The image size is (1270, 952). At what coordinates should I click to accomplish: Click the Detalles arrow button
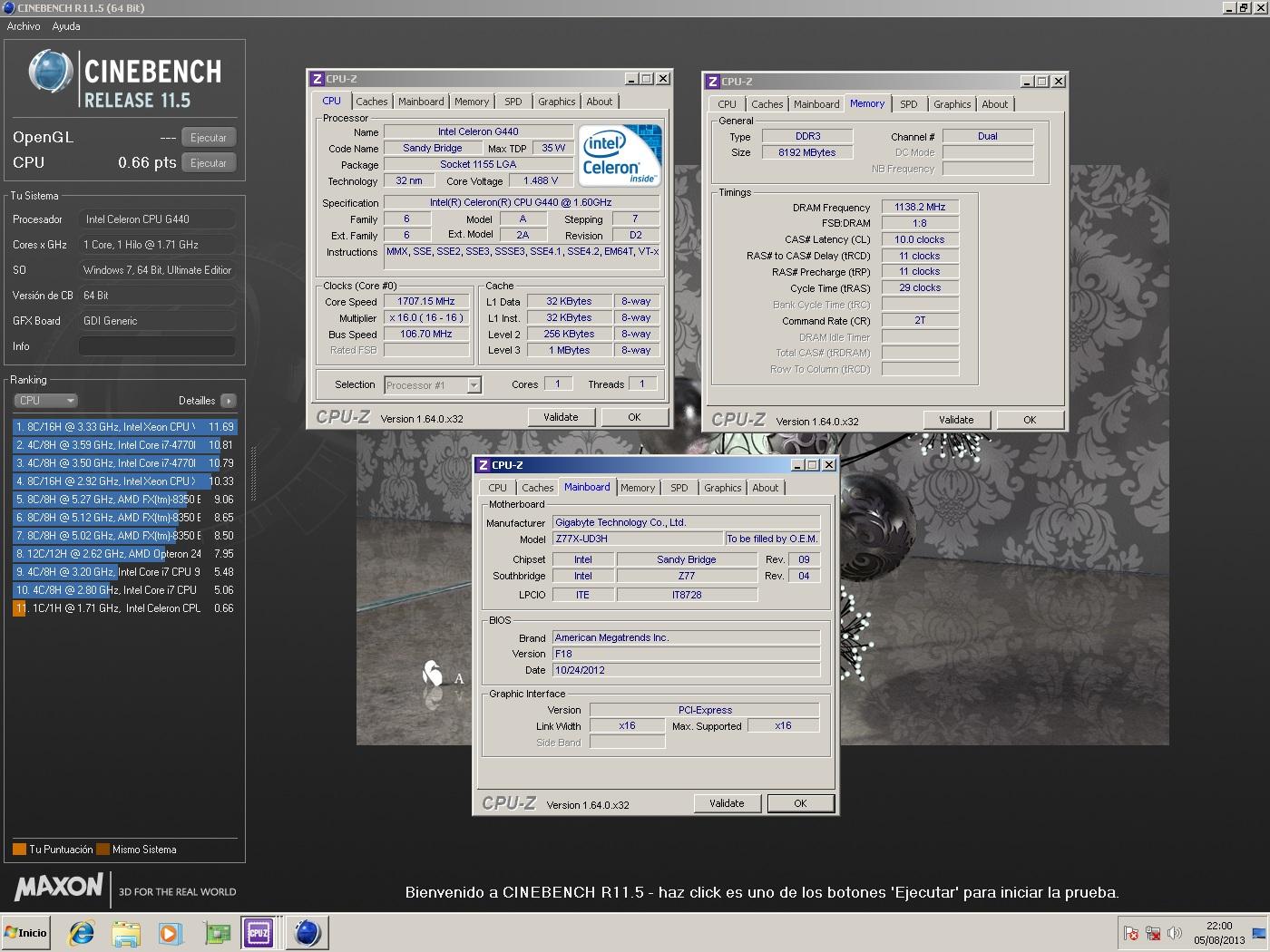[x=229, y=401]
